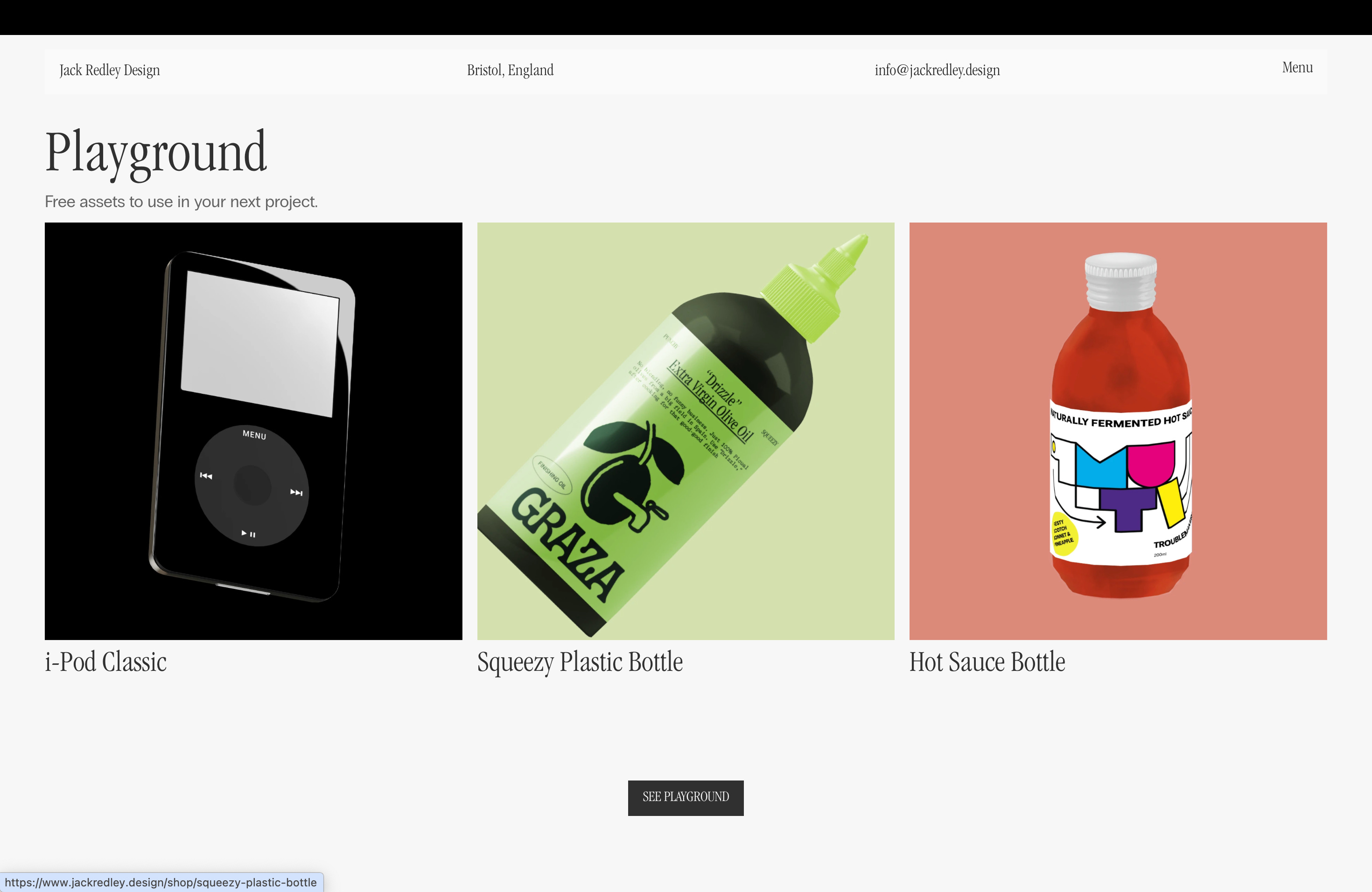Click the MENU label on iPod wheel

tap(254, 434)
